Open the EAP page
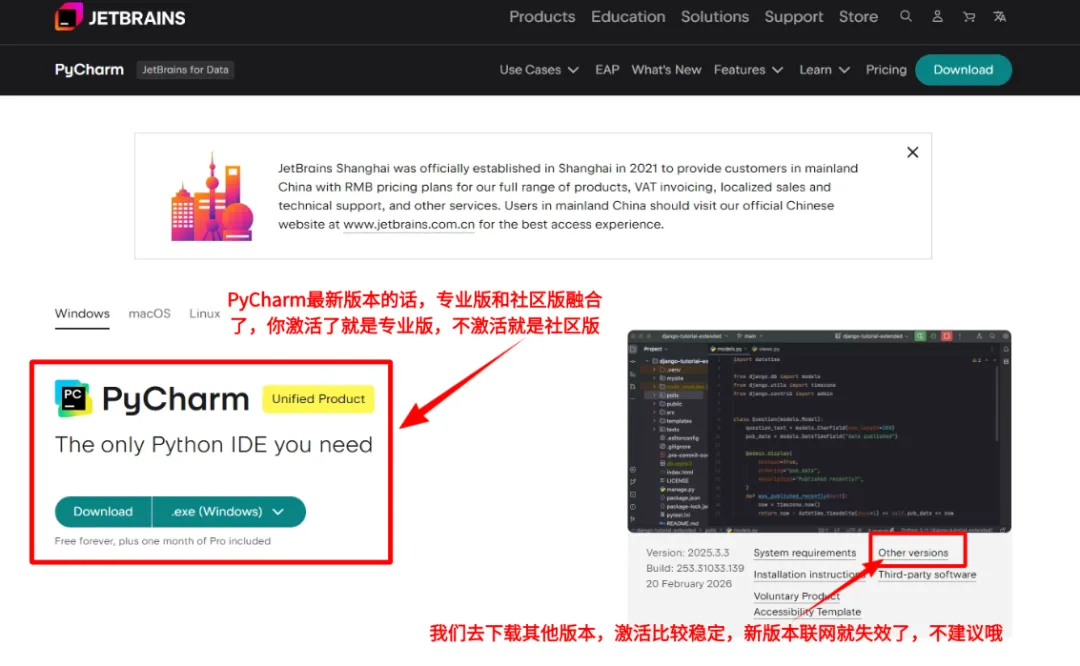 tap(607, 70)
